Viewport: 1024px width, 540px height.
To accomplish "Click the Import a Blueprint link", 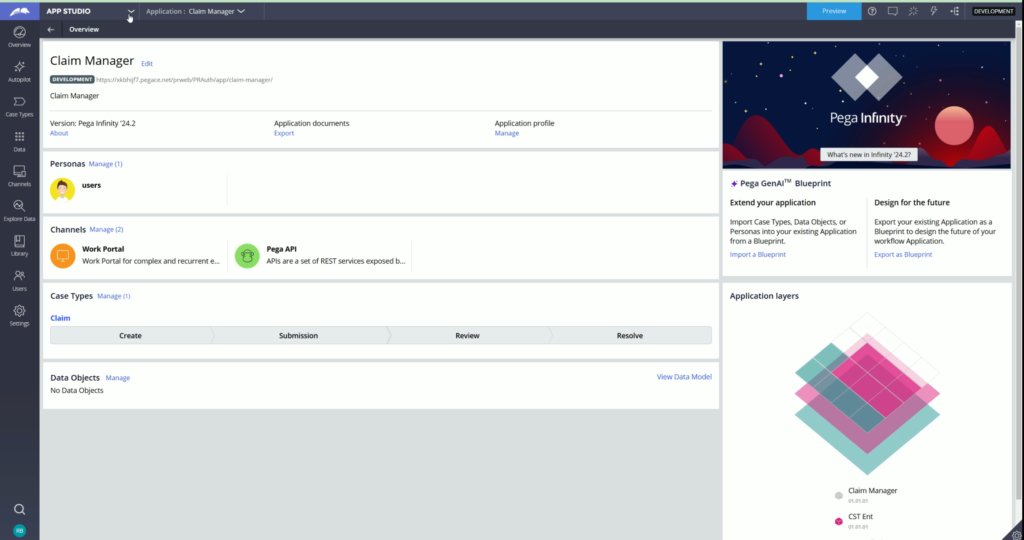I will tap(758, 255).
